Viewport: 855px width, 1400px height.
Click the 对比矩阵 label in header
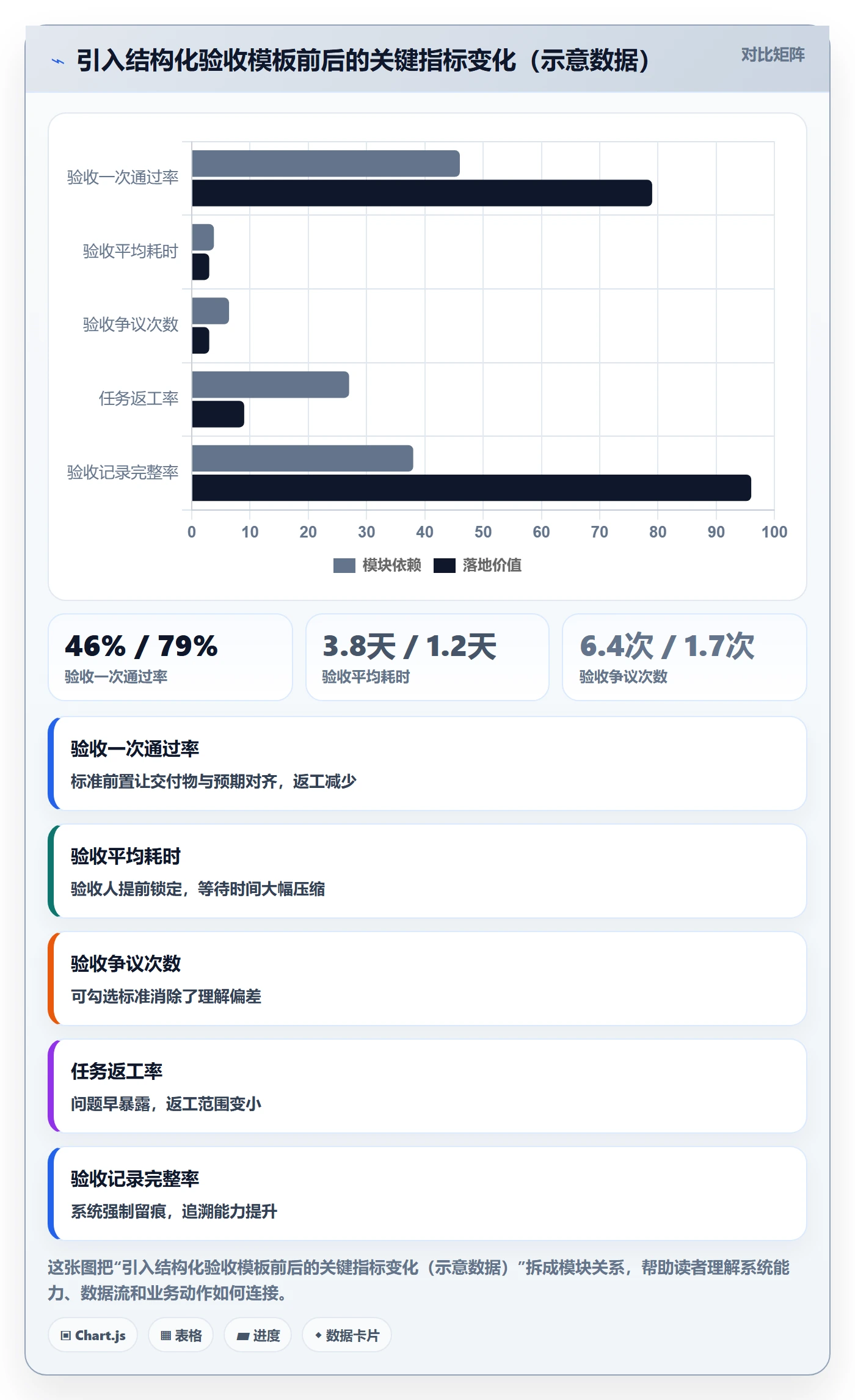coord(773,55)
